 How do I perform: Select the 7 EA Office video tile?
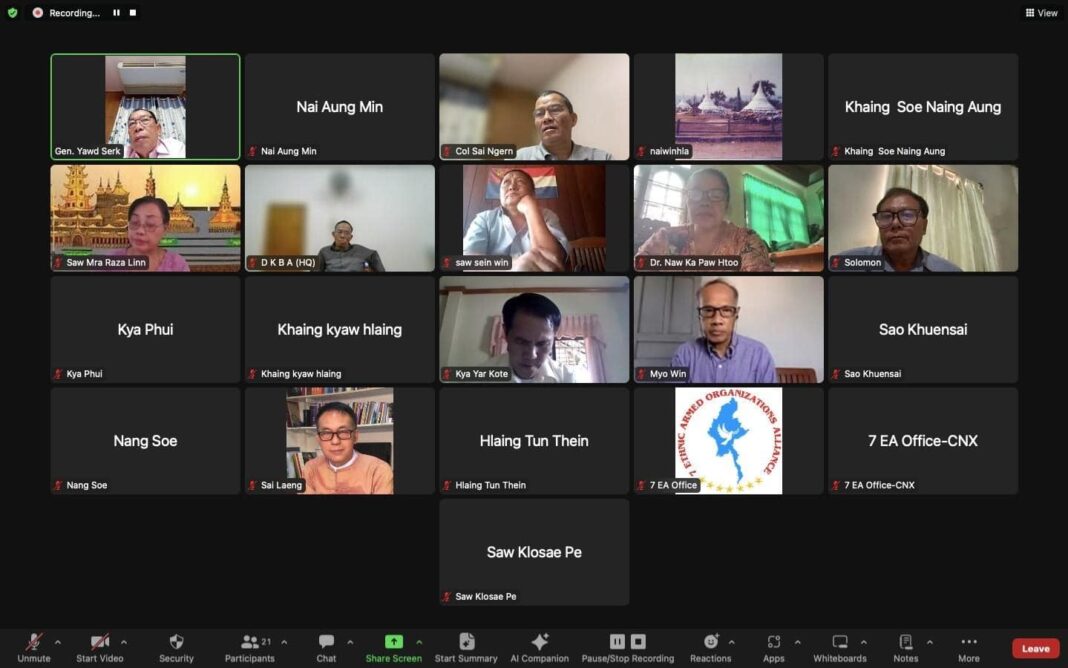point(728,441)
